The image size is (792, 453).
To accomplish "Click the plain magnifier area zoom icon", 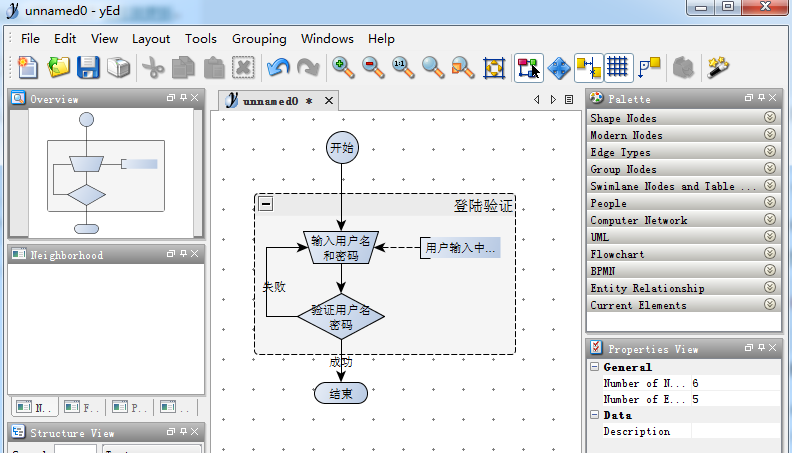I will (433, 68).
